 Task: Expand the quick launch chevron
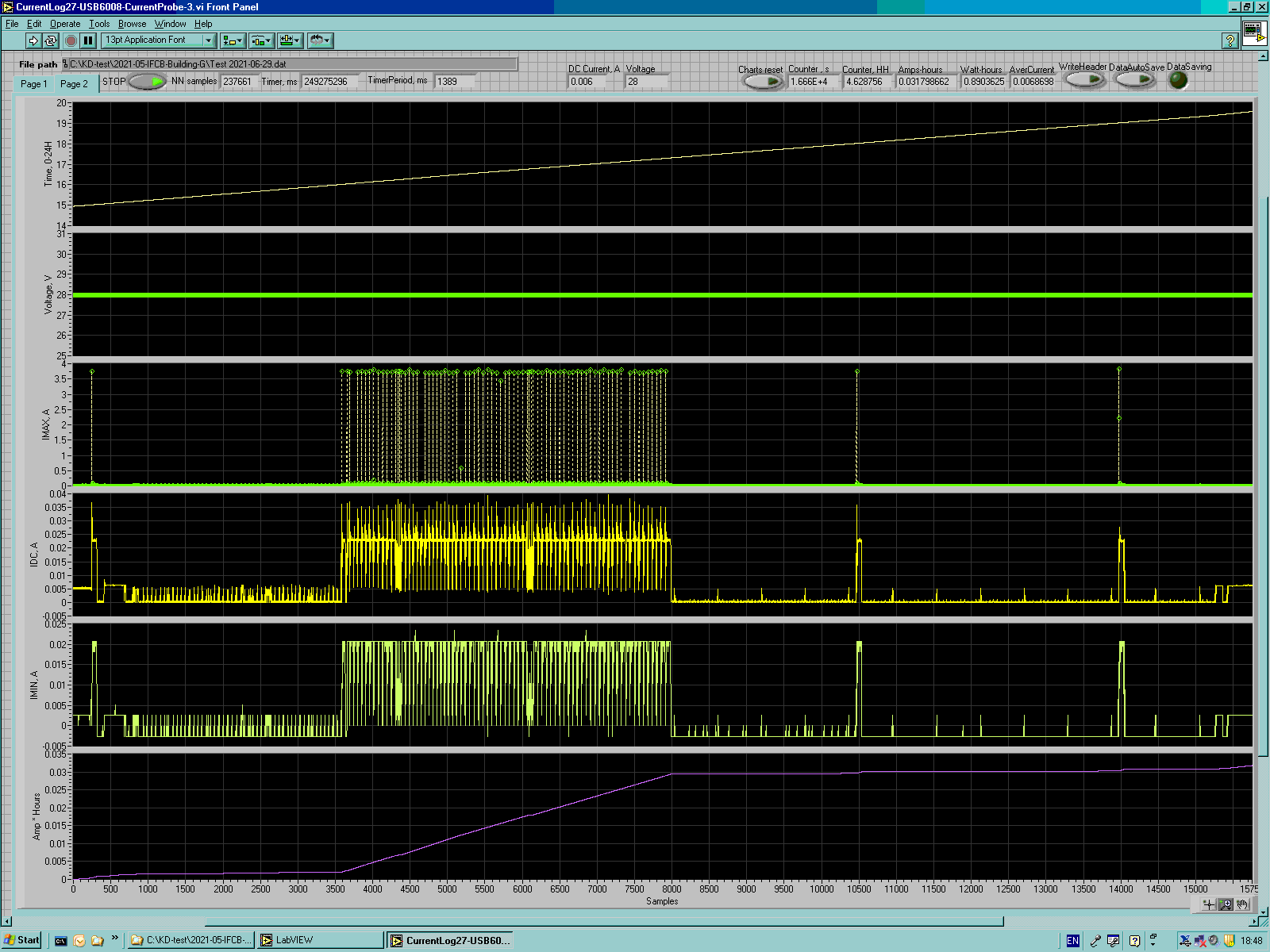(x=115, y=939)
